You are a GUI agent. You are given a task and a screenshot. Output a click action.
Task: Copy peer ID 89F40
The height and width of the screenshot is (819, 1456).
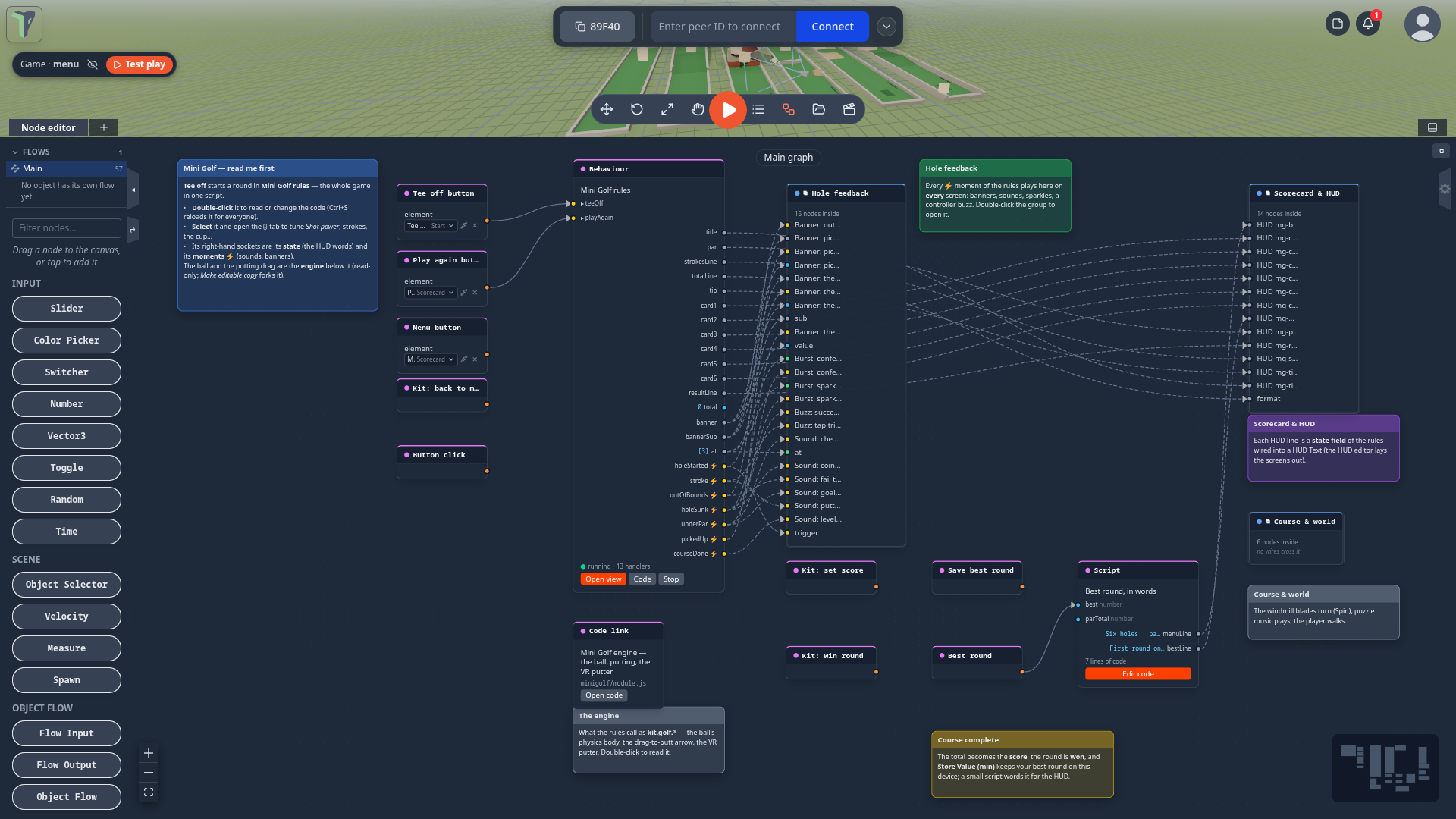pyautogui.click(x=597, y=27)
